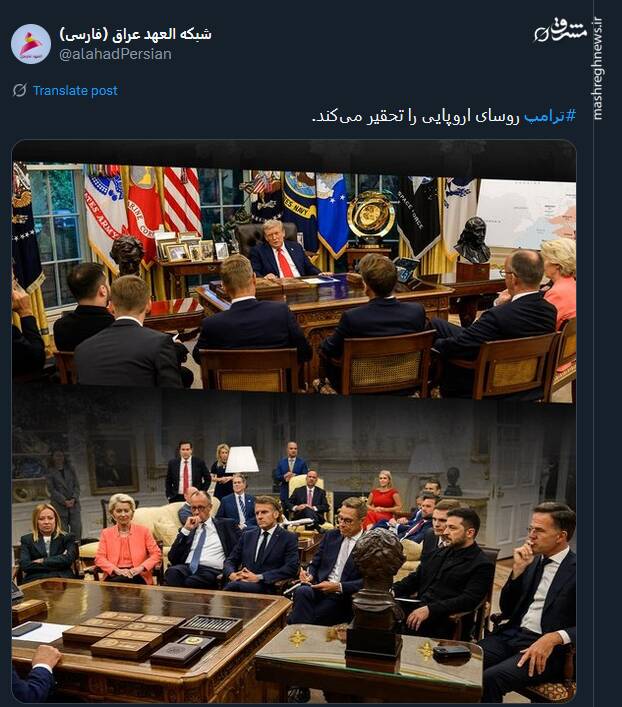Click the golden round emblem behind the desk
622x707 pixels.
click(x=371, y=216)
